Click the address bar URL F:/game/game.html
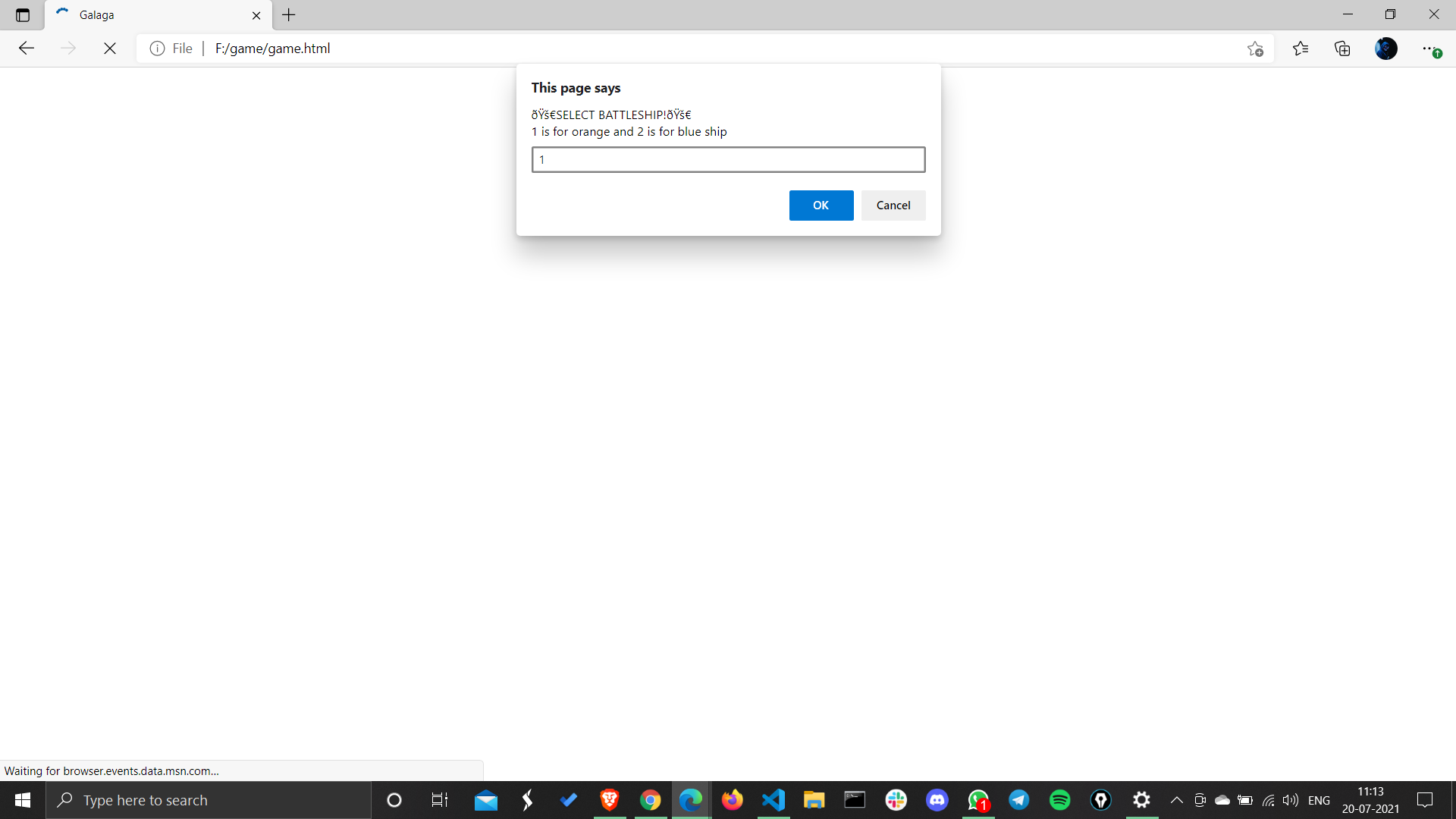1456x819 pixels. [x=273, y=49]
